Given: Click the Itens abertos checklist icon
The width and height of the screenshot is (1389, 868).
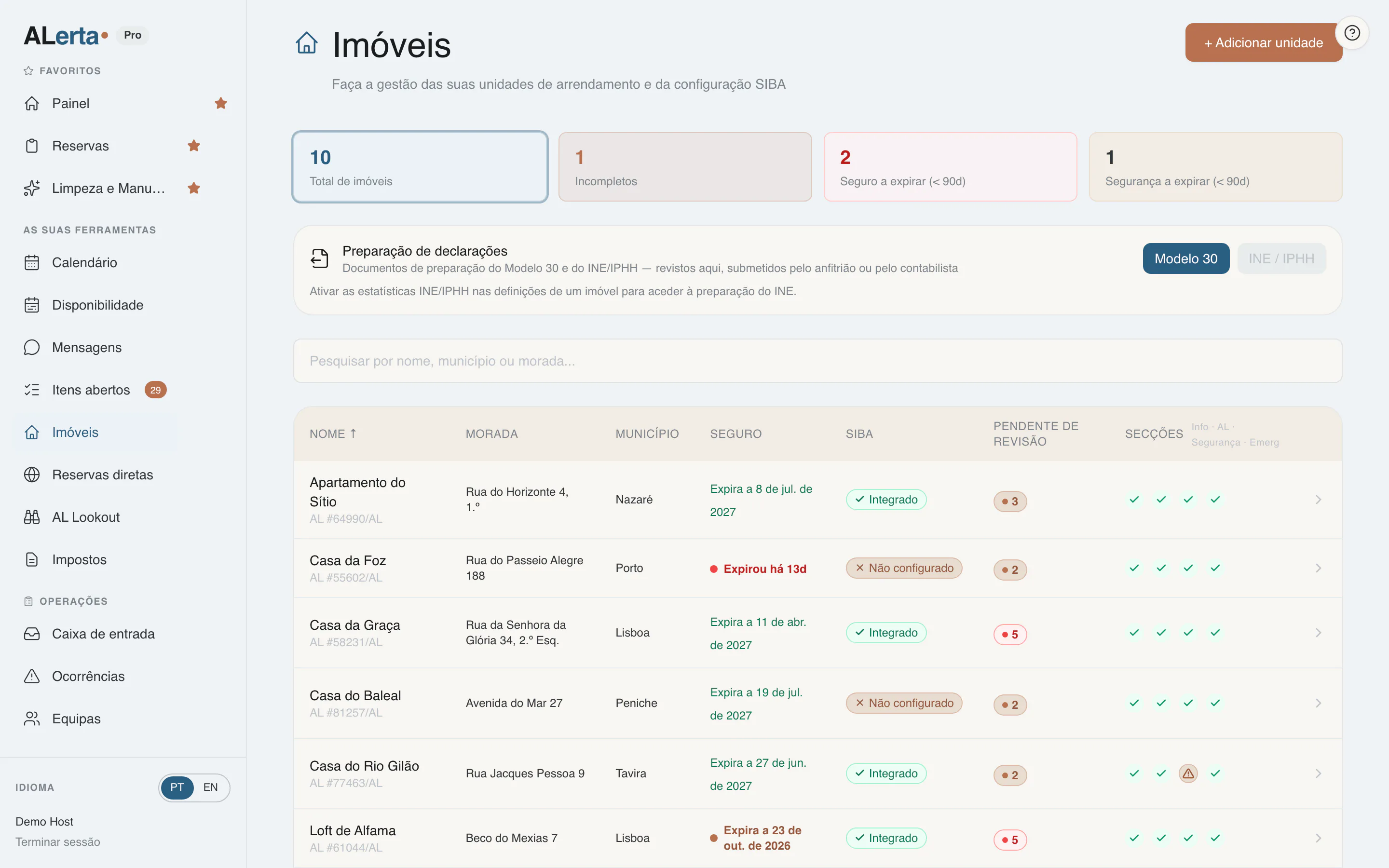Looking at the screenshot, I should point(32,390).
